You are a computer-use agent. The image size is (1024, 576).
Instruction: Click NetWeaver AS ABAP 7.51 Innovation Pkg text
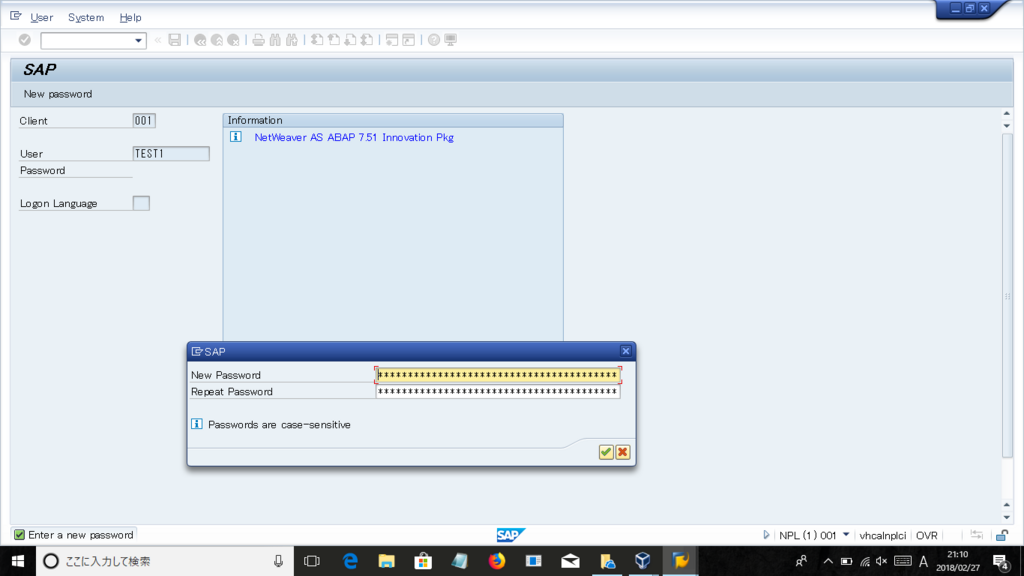[x=354, y=137]
